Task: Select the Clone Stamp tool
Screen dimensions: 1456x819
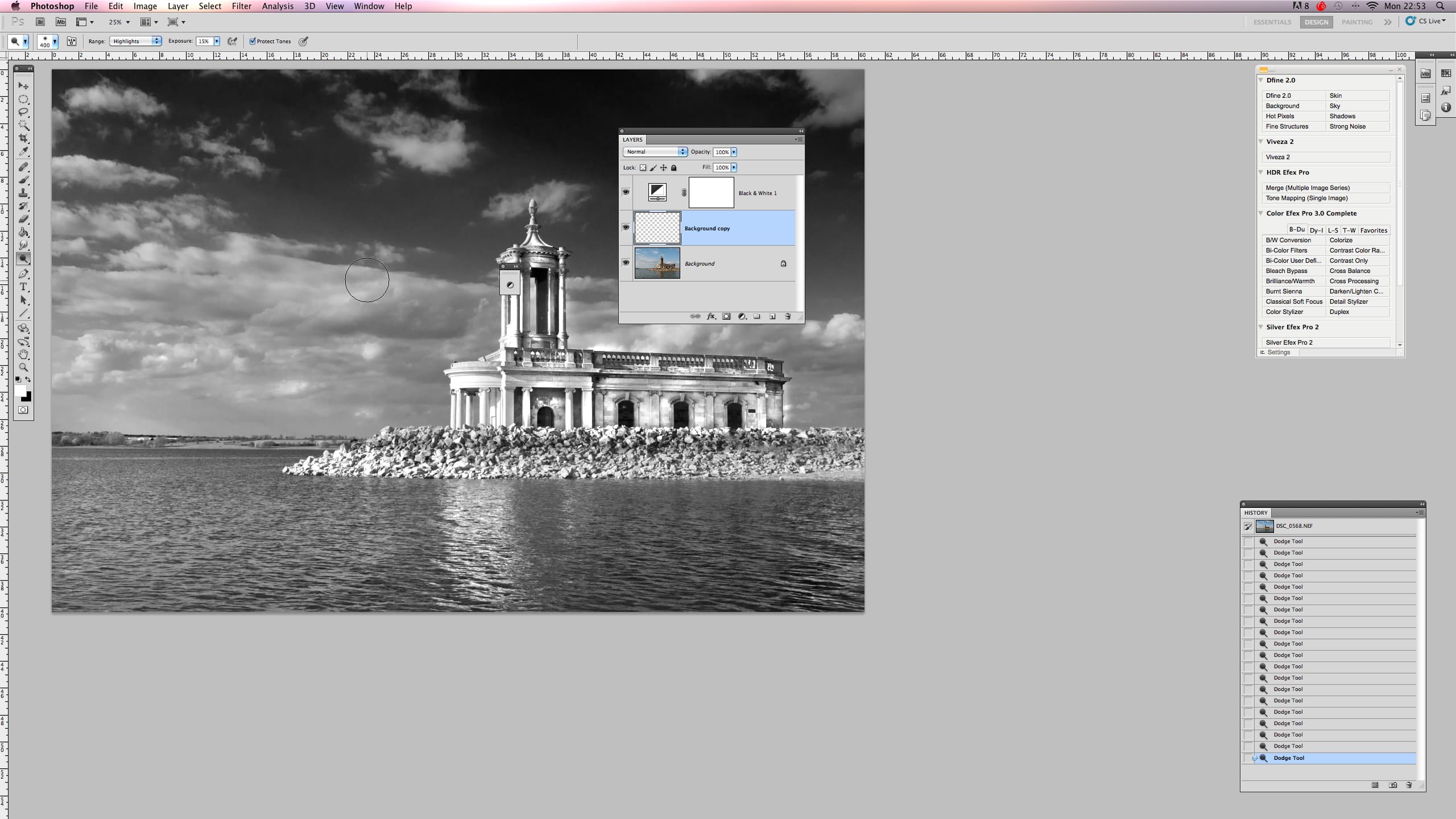Action: [23, 193]
